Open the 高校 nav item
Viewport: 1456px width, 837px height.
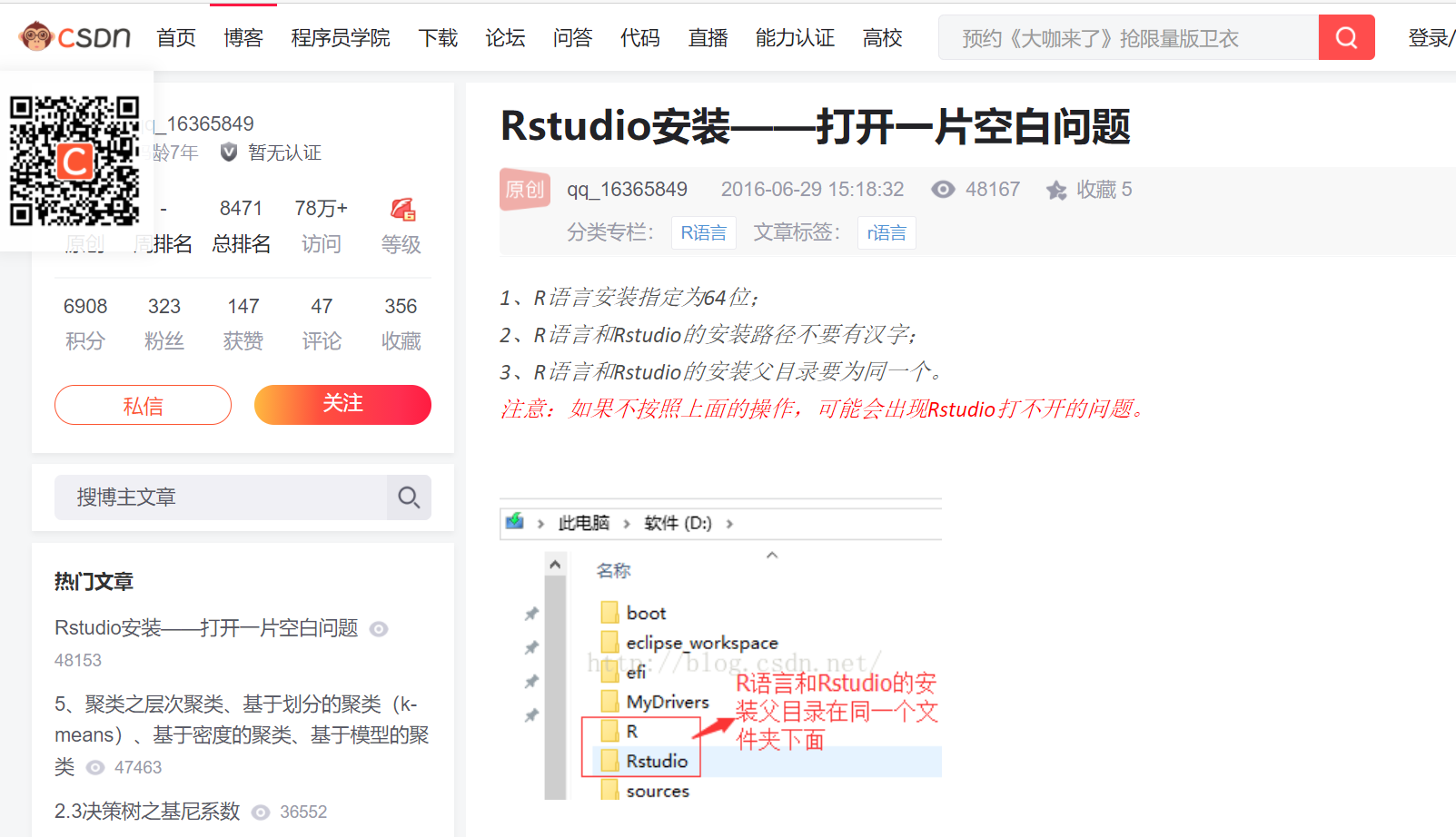point(883,38)
